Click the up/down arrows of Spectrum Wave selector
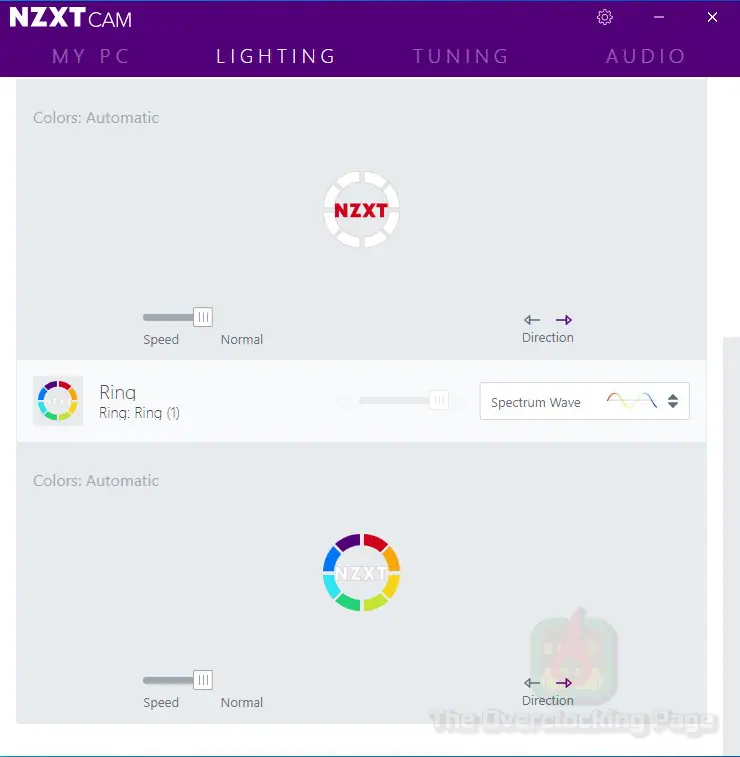Viewport: 740px width, 757px height. tap(673, 401)
